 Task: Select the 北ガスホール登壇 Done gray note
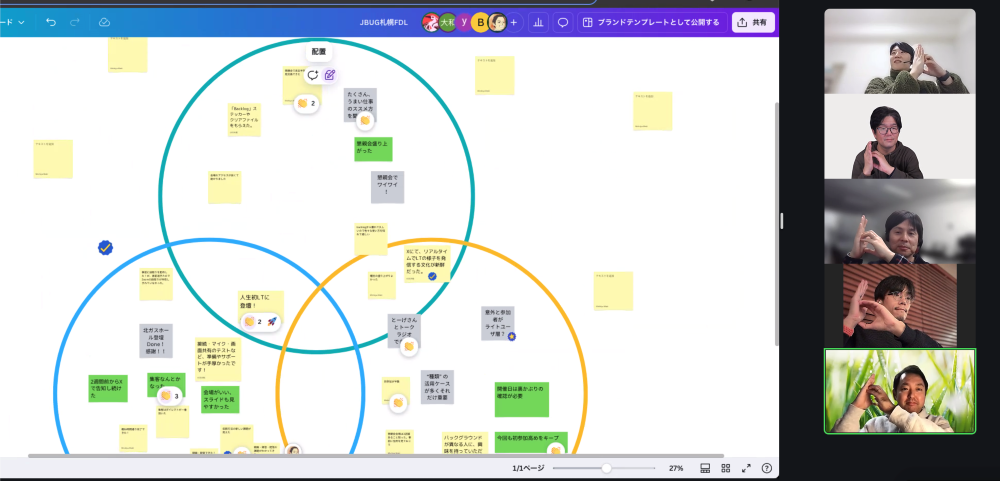(x=156, y=341)
